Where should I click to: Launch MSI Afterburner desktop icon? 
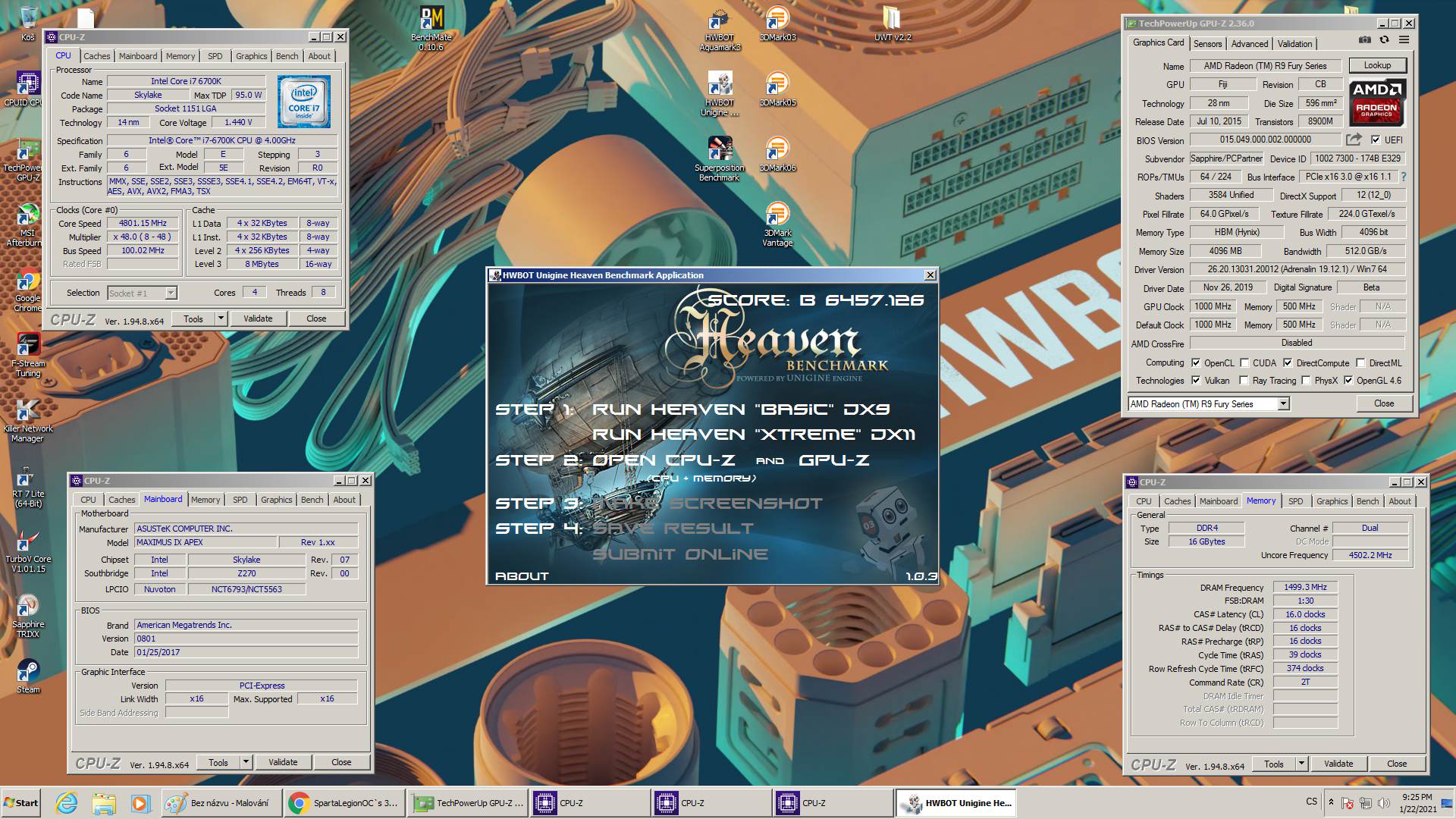point(27,224)
